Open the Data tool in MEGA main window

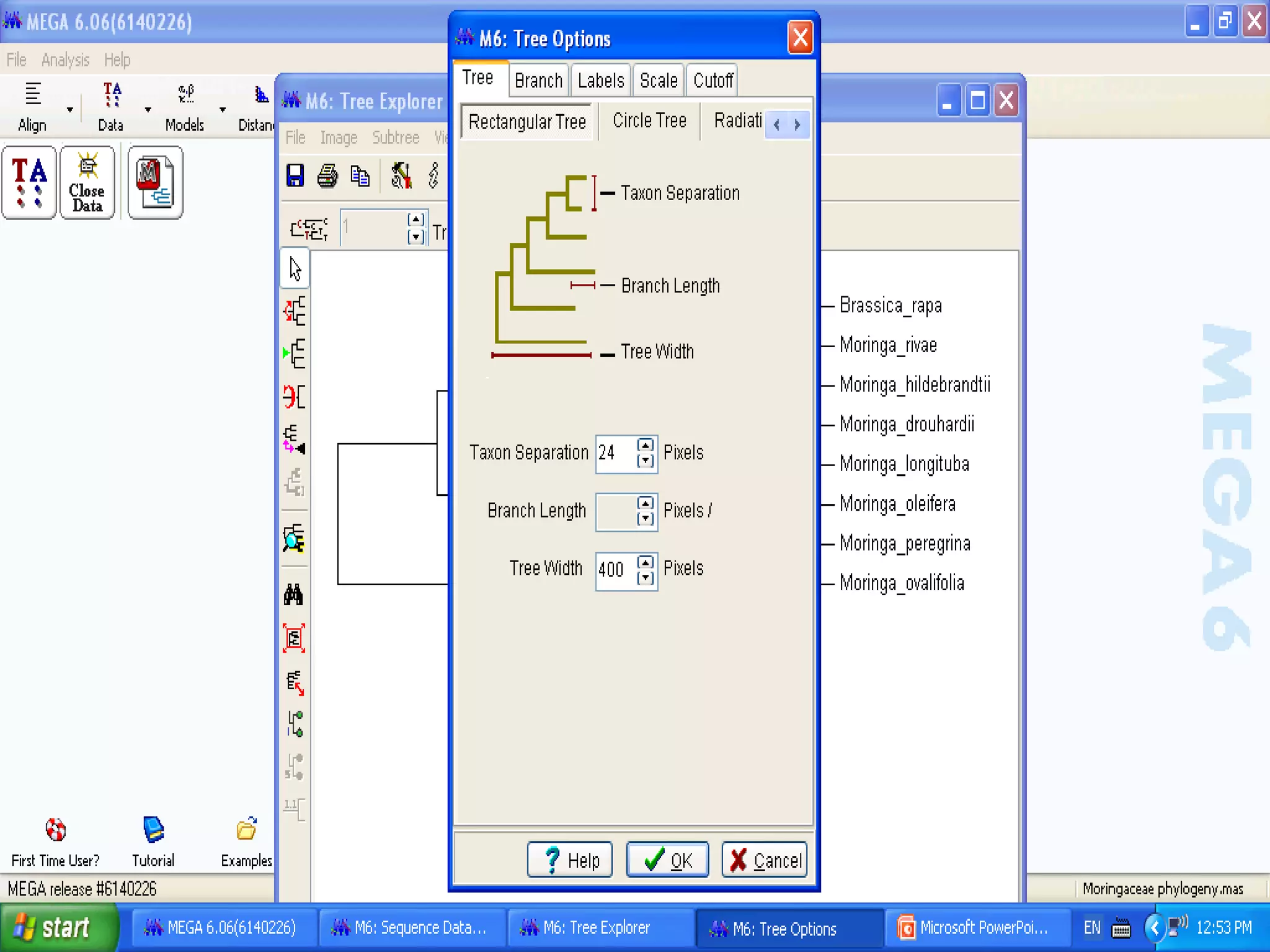tap(112, 107)
